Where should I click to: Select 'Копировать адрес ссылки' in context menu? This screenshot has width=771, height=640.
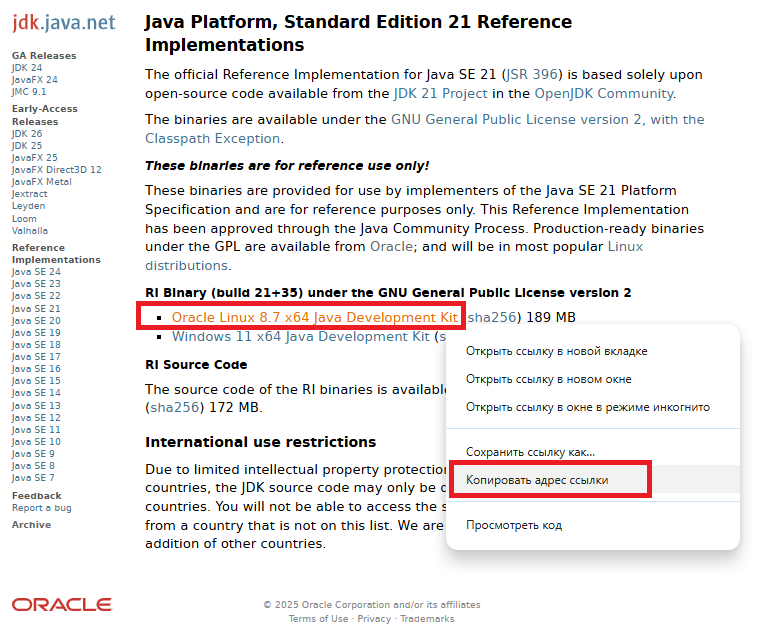[593, 480]
